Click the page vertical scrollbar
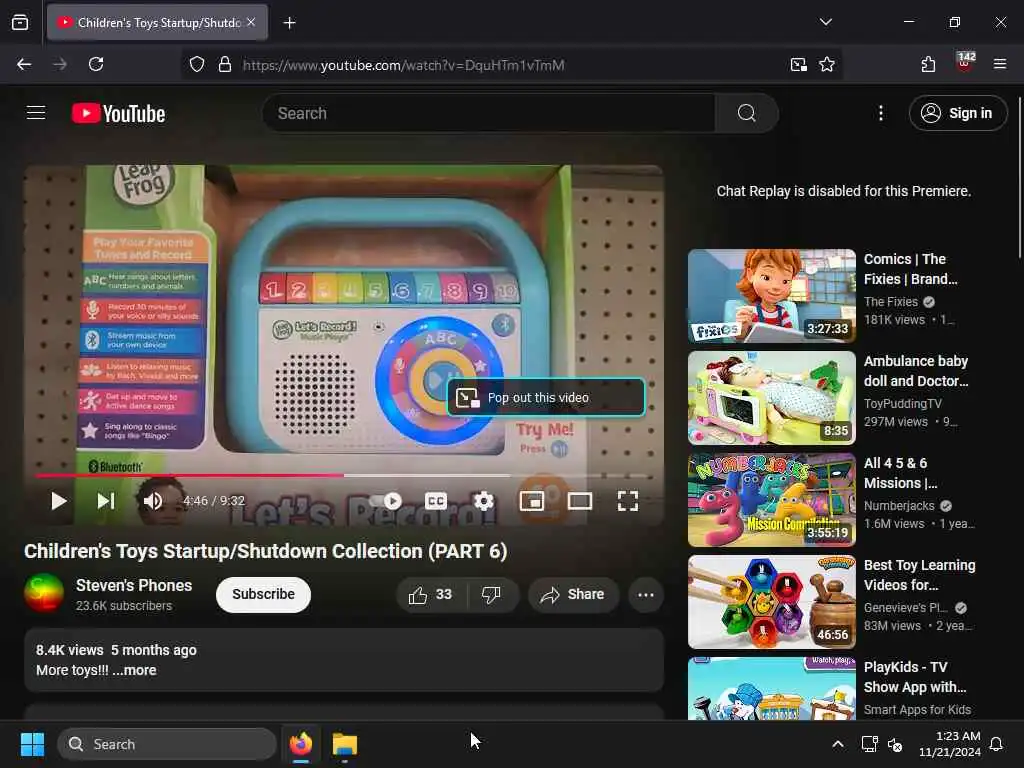Screen dimensions: 1024x768 [x=1019, y=176]
